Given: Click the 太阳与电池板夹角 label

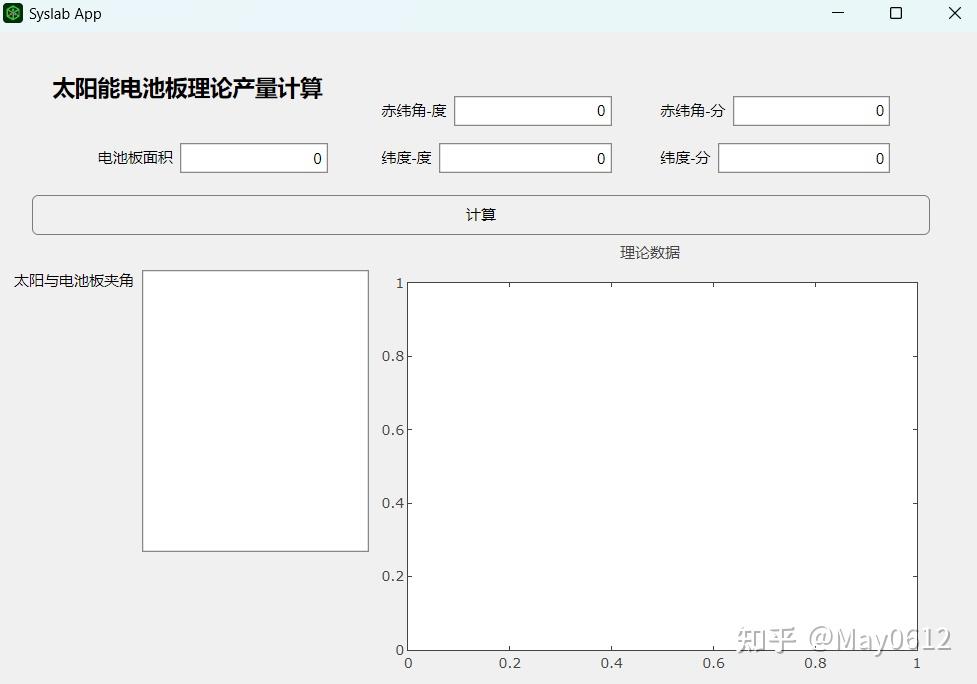Looking at the screenshot, I should 74,281.
